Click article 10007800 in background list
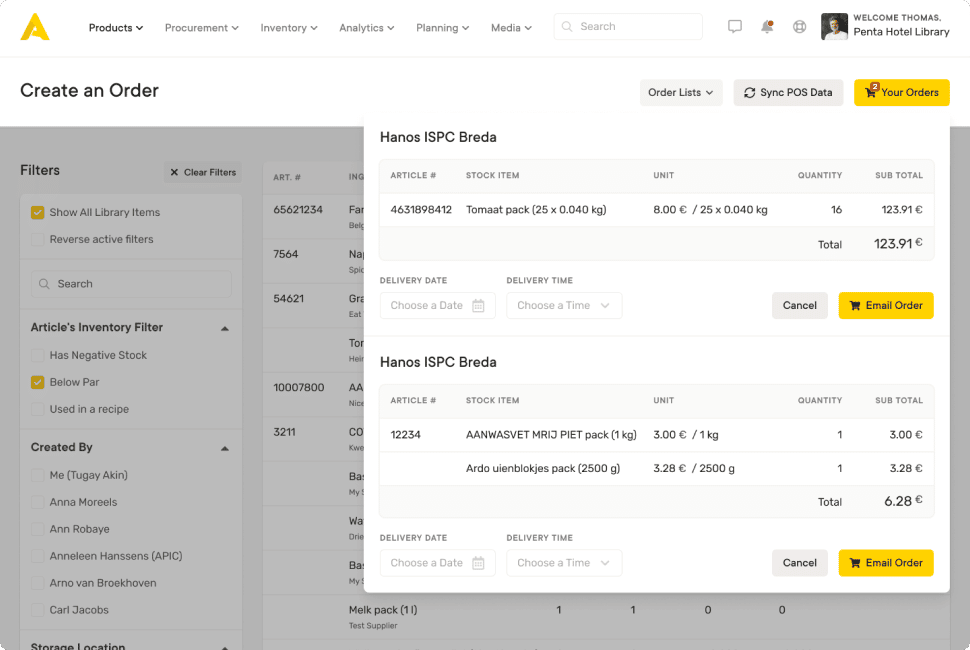 (298, 388)
